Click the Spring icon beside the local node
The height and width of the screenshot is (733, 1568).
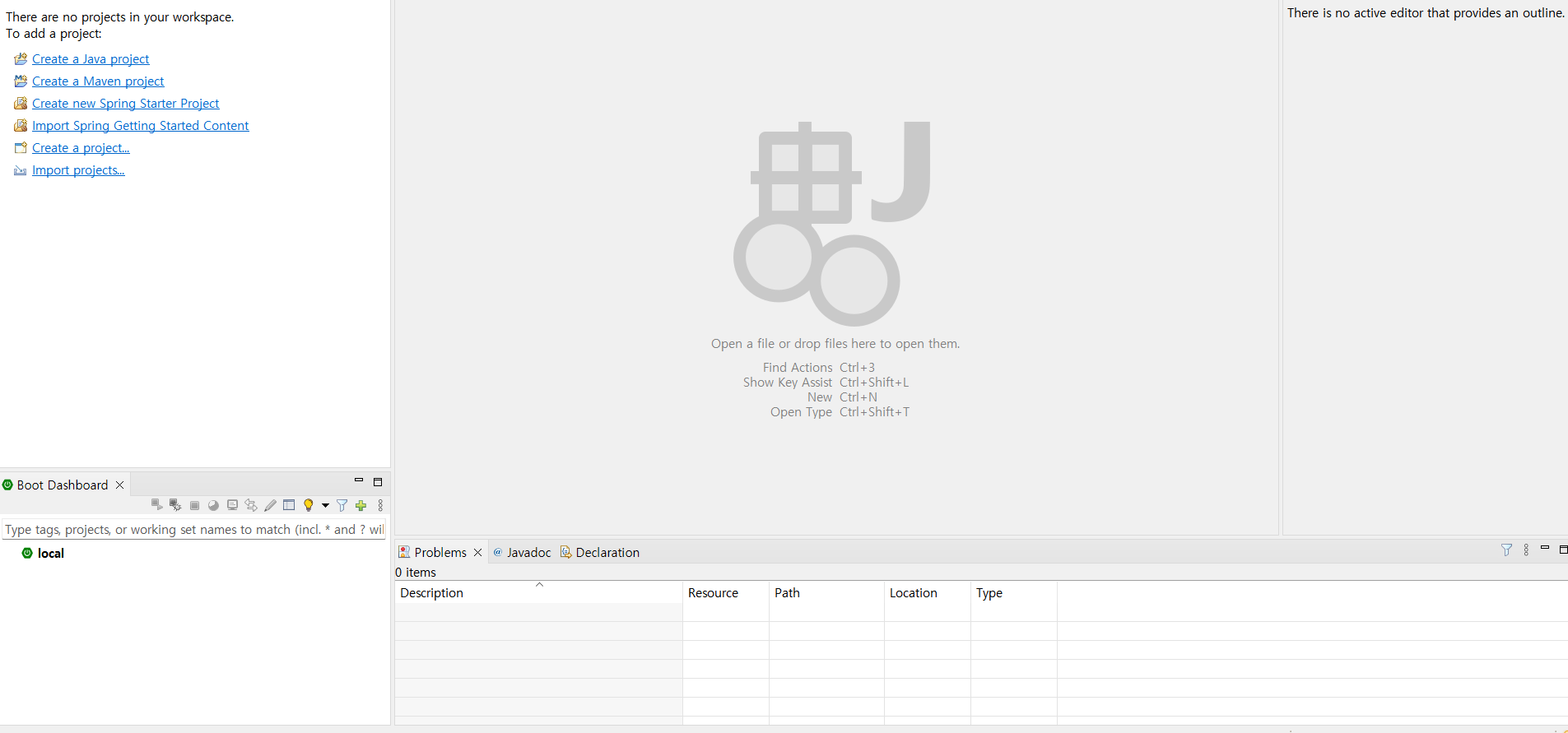click(x=27, y=553)
